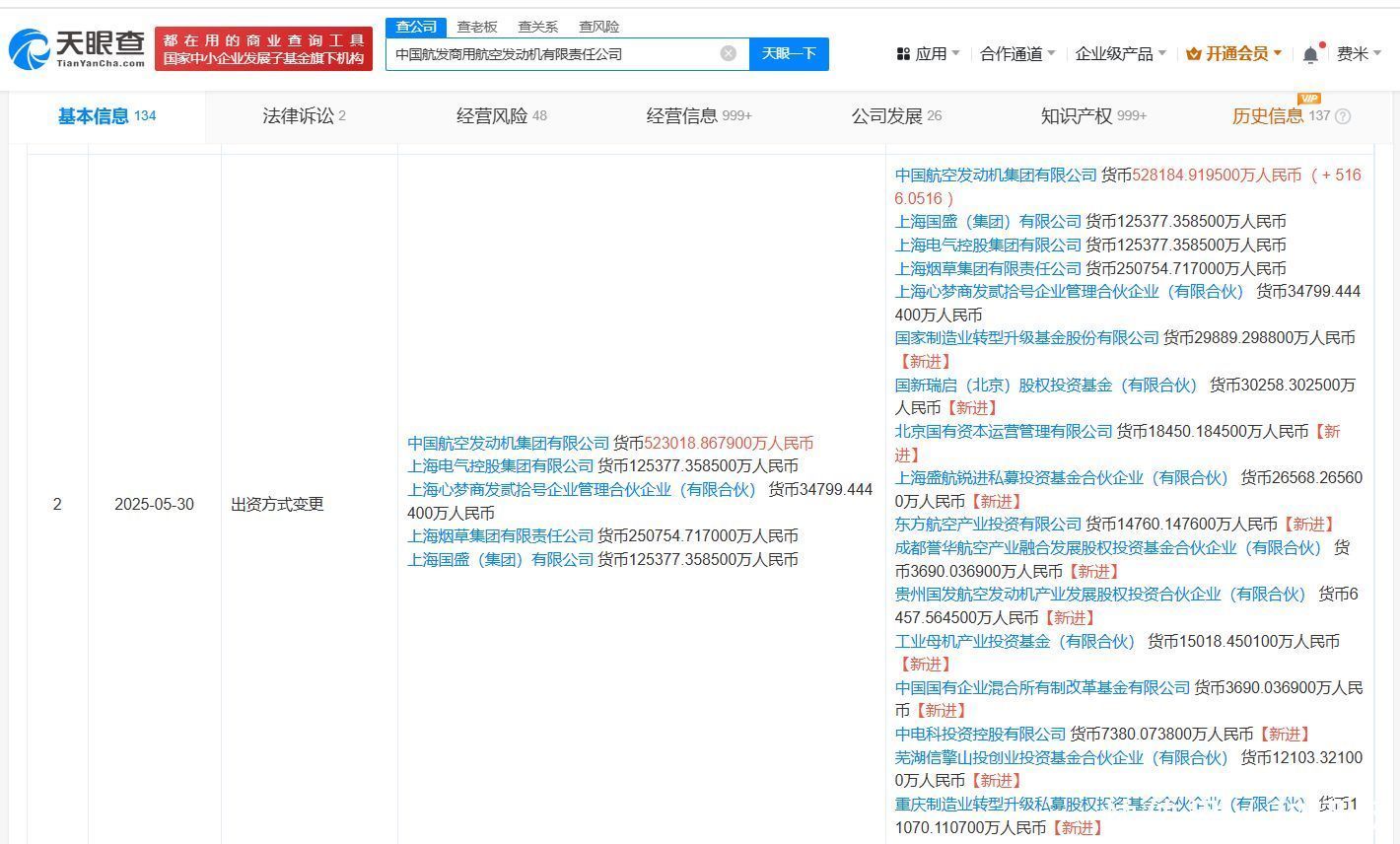The height and width of the screenshot is (844, 1400).
Task: Open 上海电气控股集团有限公司 link in after-change column
Action: click(989, 246)
